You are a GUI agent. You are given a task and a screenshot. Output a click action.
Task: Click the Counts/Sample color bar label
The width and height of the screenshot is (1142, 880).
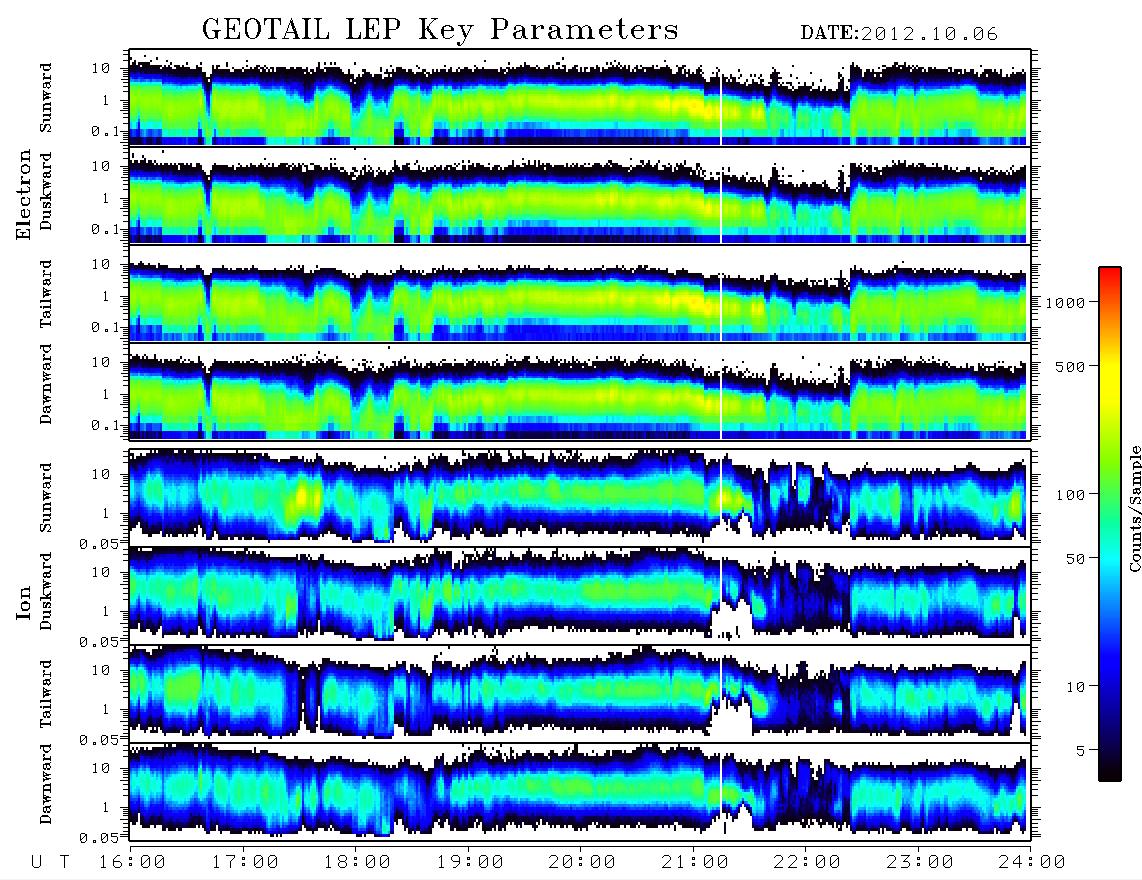pos(1134,508)
